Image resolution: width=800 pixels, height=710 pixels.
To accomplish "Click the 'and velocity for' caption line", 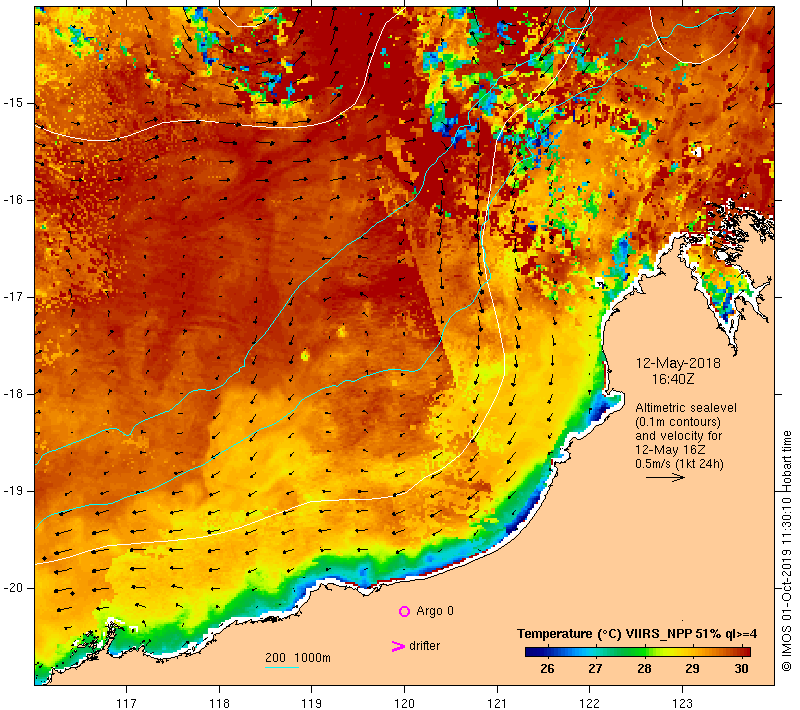I will (x=679, y=436).
